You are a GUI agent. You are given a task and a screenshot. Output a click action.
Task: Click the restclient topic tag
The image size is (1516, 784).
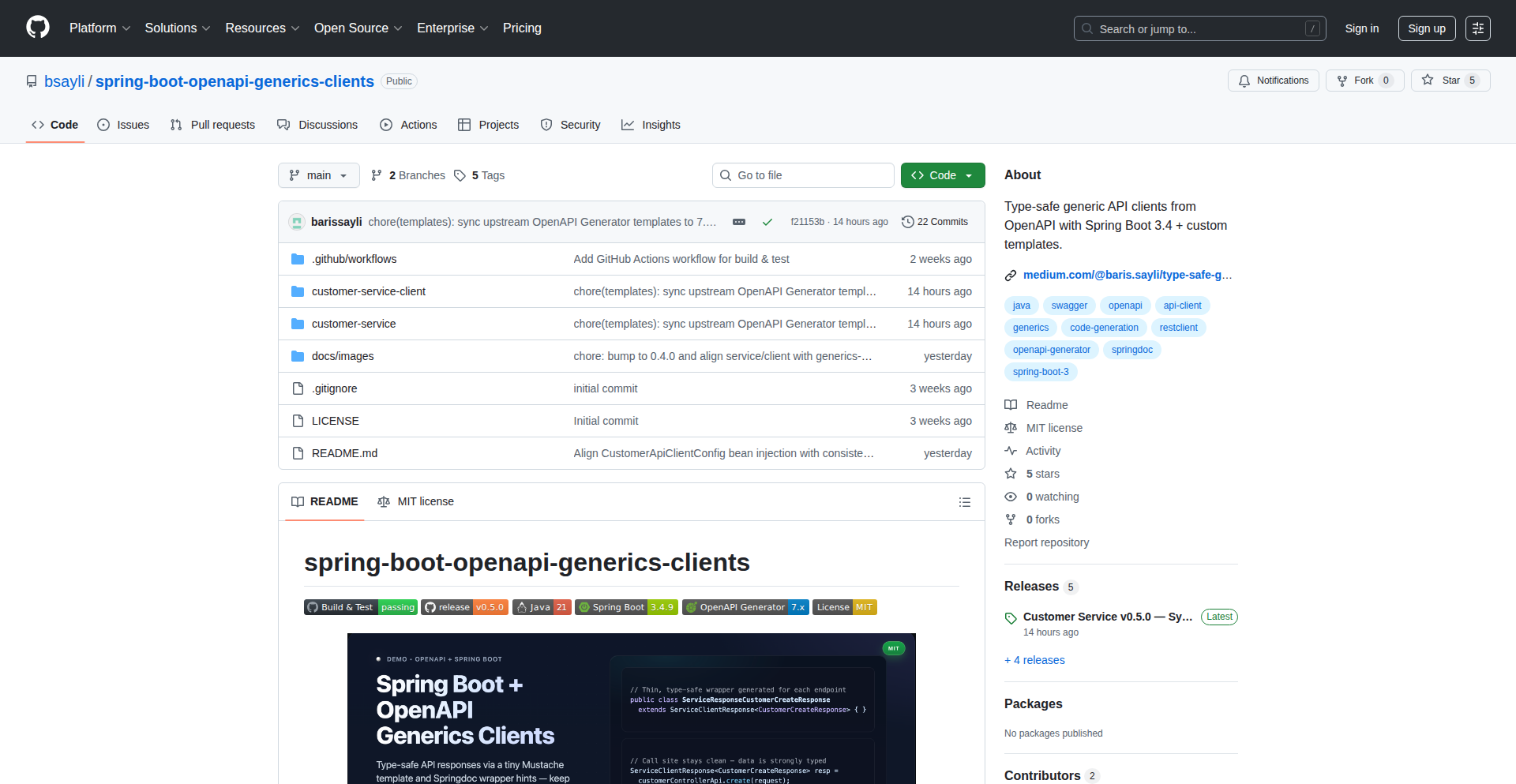1178,328
